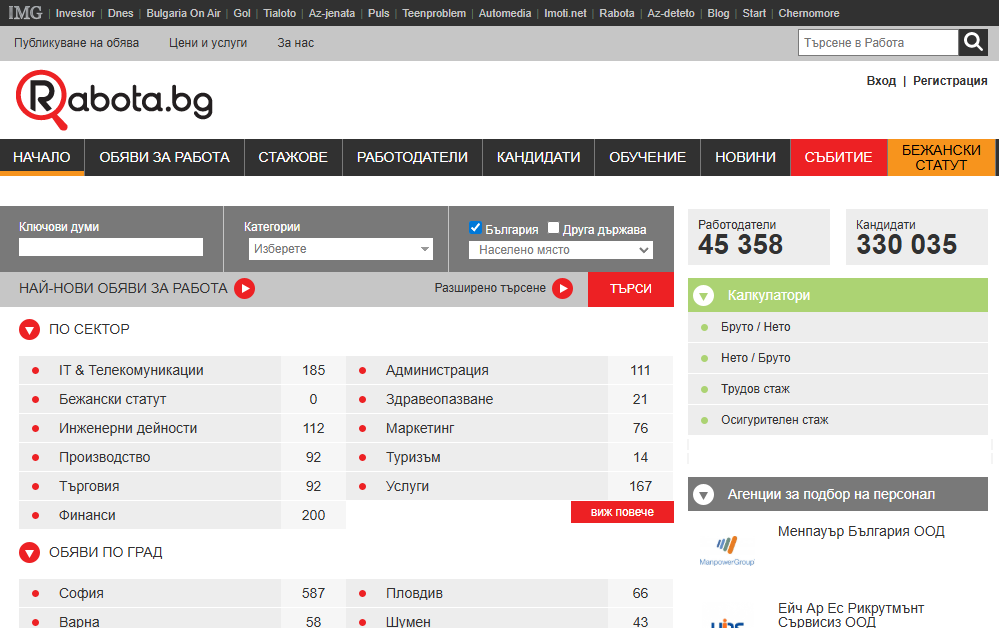Click the Вход link
Image resolution: width=999 pixels, height=628 pixels.
click(881, 81)
